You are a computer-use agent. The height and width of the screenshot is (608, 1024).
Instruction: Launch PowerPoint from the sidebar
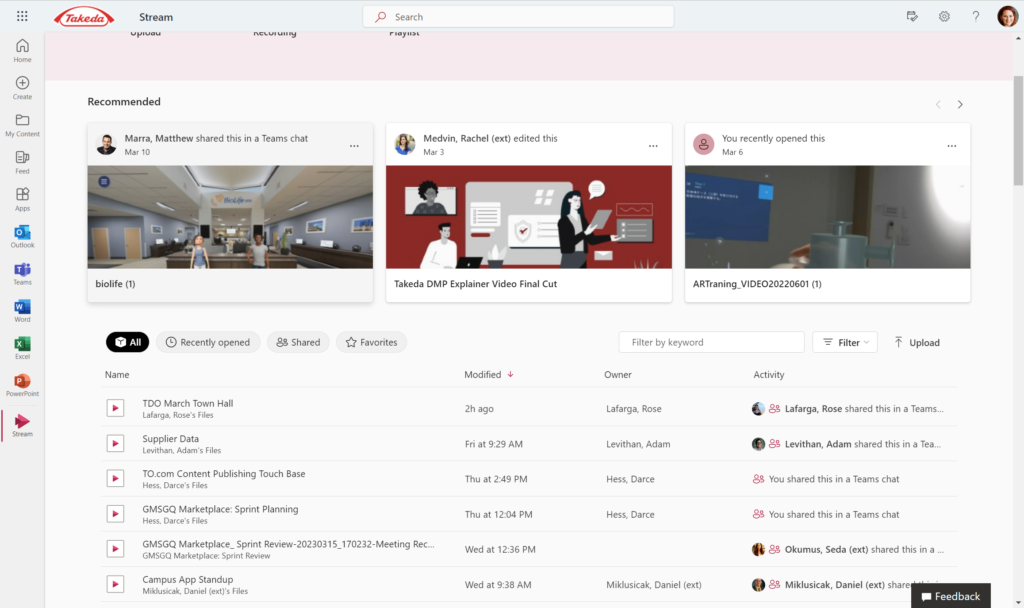coord(22,385)
